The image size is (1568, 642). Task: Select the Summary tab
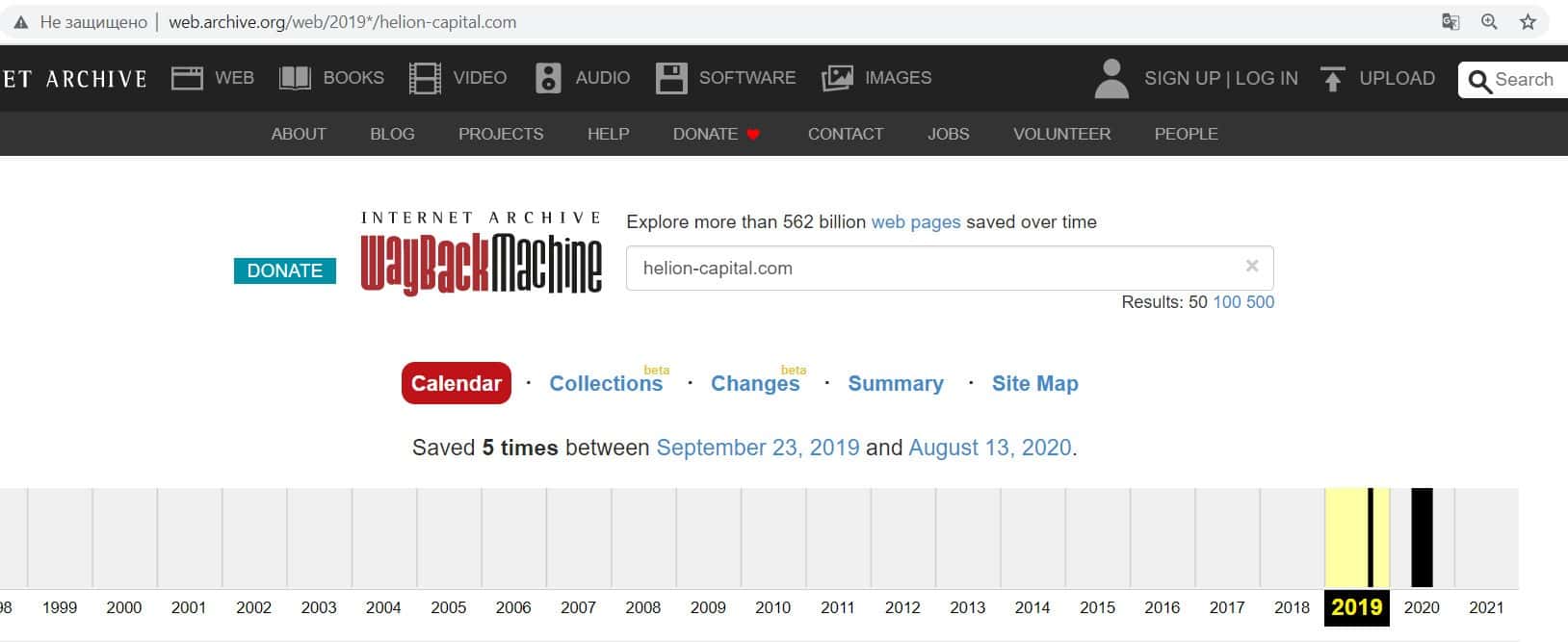click(895, 383)
